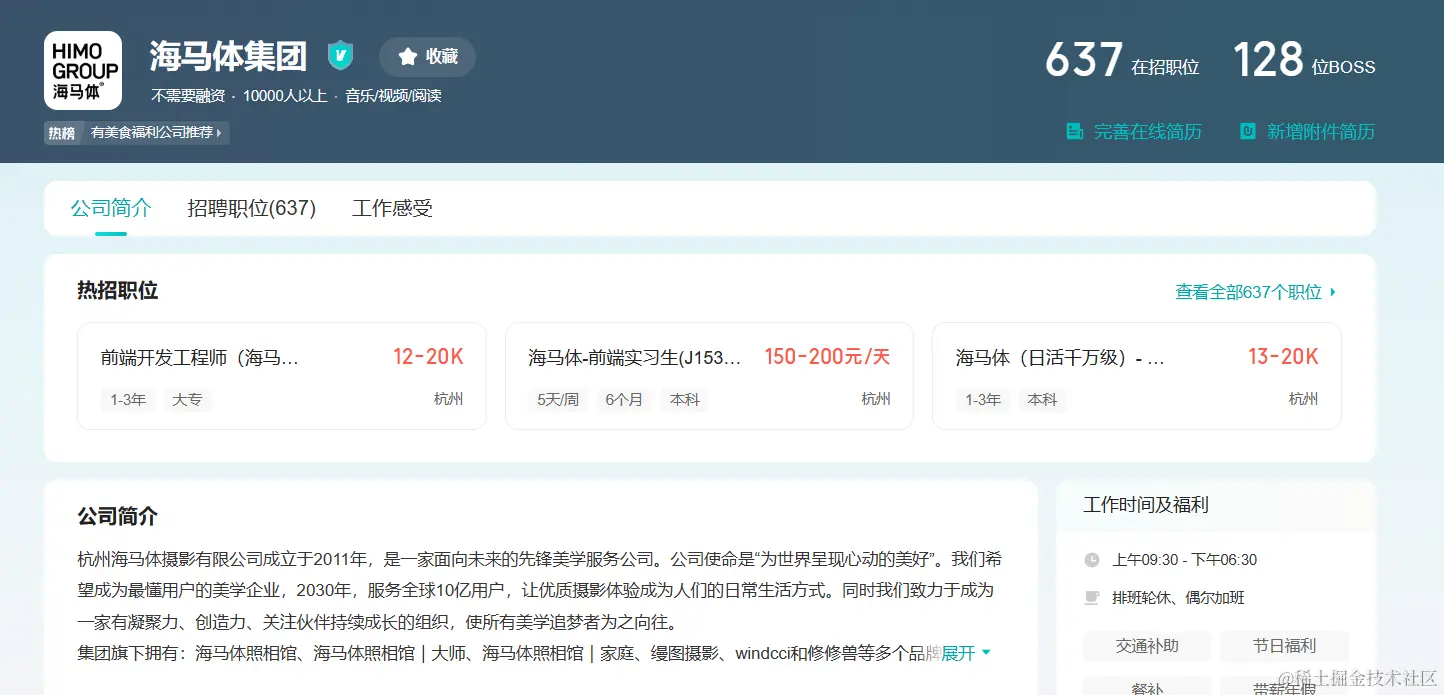Expand the company intro with 展开
This screenshot has height=695, width=1444.
pos(966,653)
